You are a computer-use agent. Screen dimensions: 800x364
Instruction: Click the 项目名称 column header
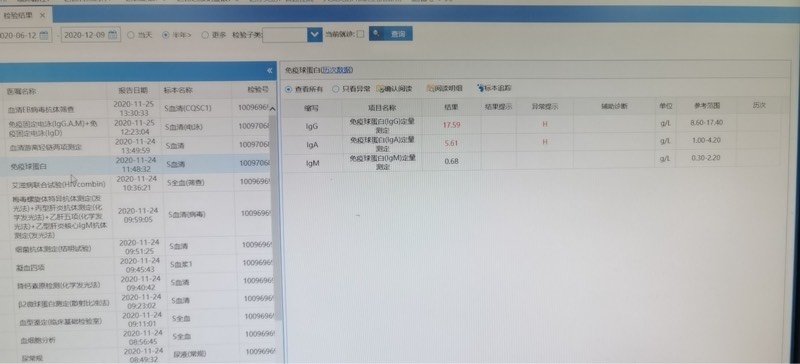point(382,108)
